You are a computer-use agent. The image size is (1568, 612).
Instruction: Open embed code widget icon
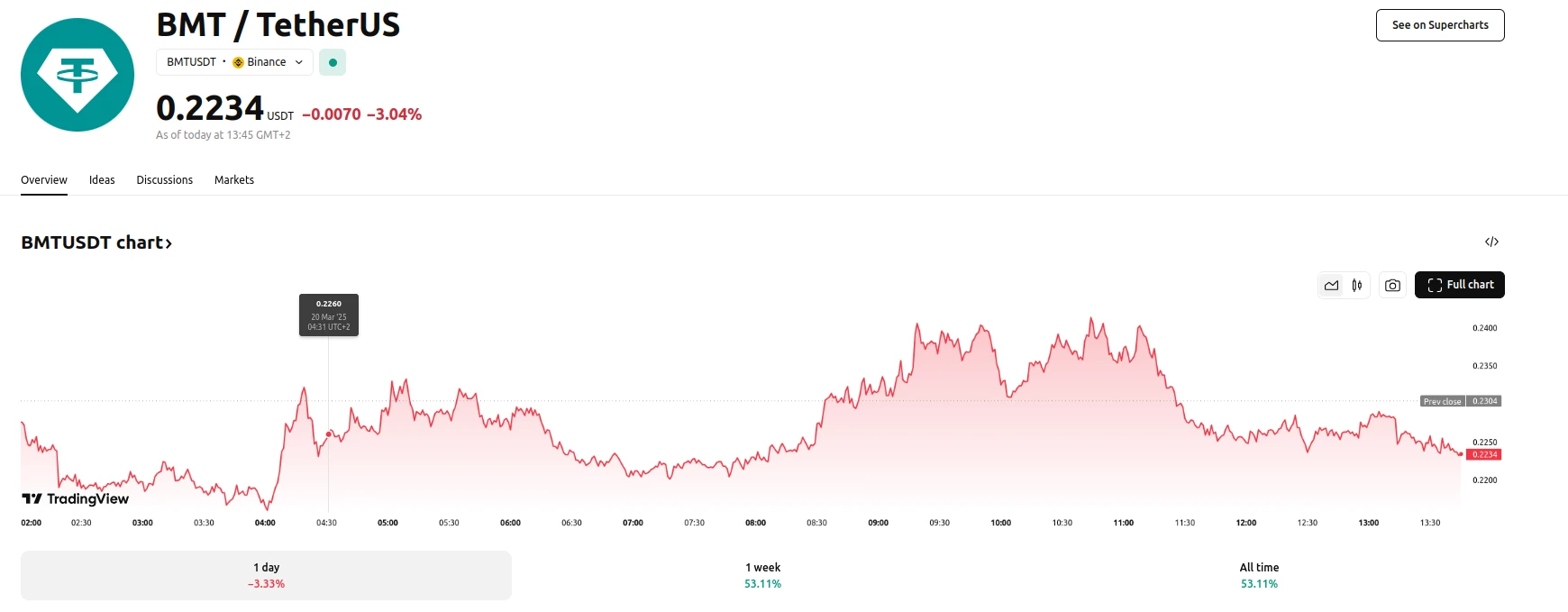[1491, 242]
